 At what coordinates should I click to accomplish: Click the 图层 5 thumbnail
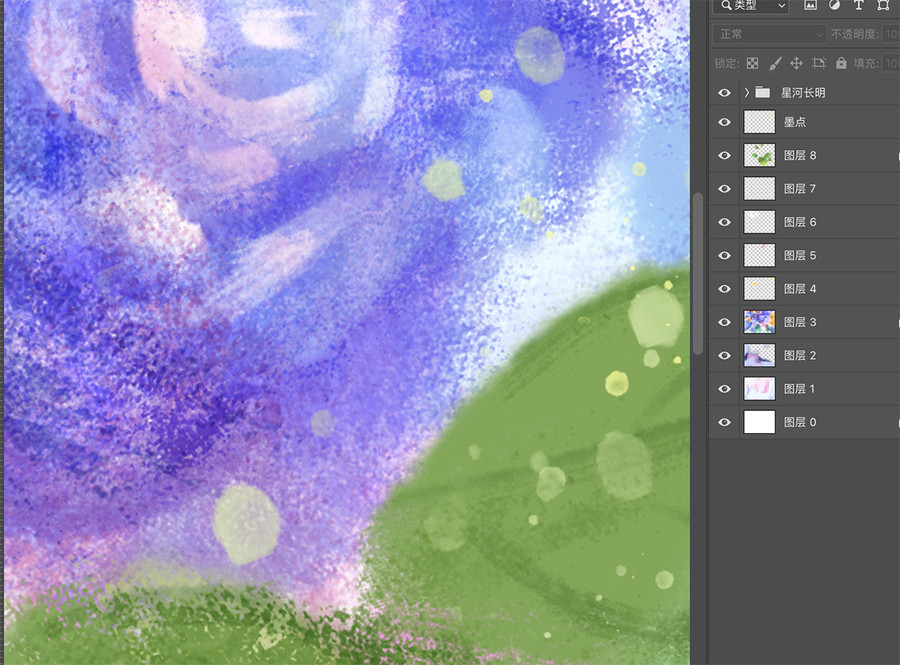click(759, 255)
